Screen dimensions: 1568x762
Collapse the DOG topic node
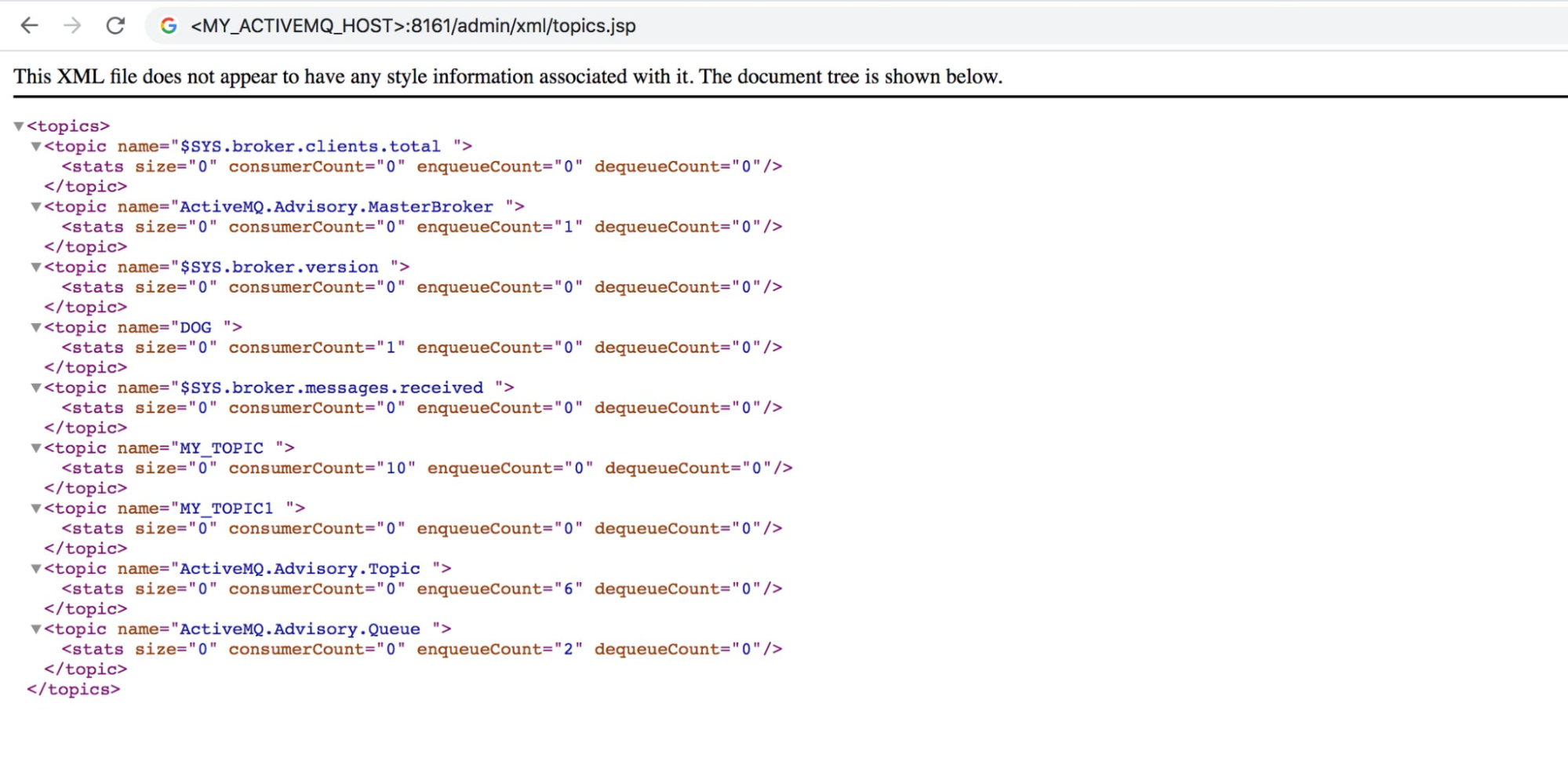[x=36, y=327]
